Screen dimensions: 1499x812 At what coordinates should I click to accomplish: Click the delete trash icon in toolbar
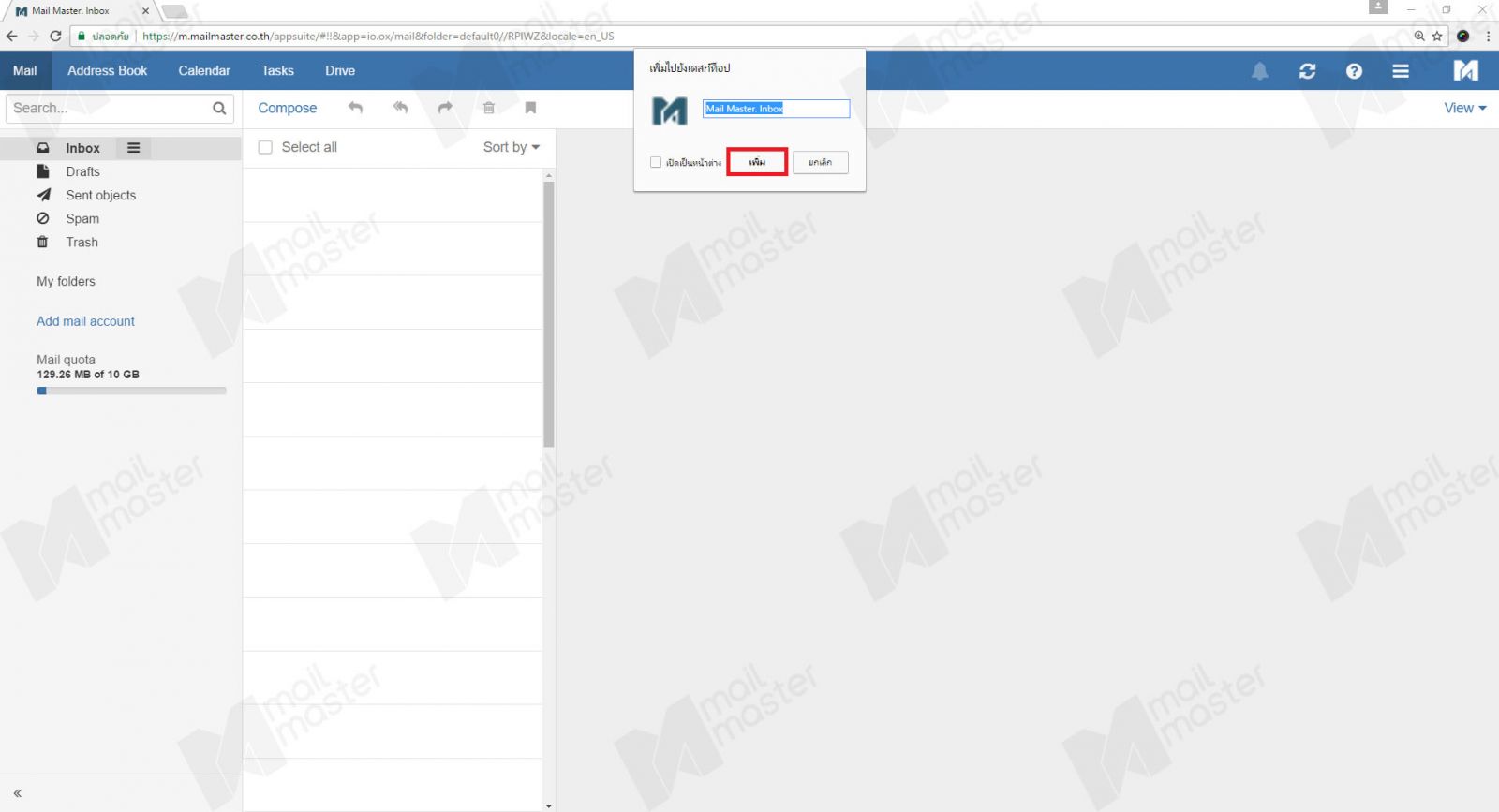[489, 108]
